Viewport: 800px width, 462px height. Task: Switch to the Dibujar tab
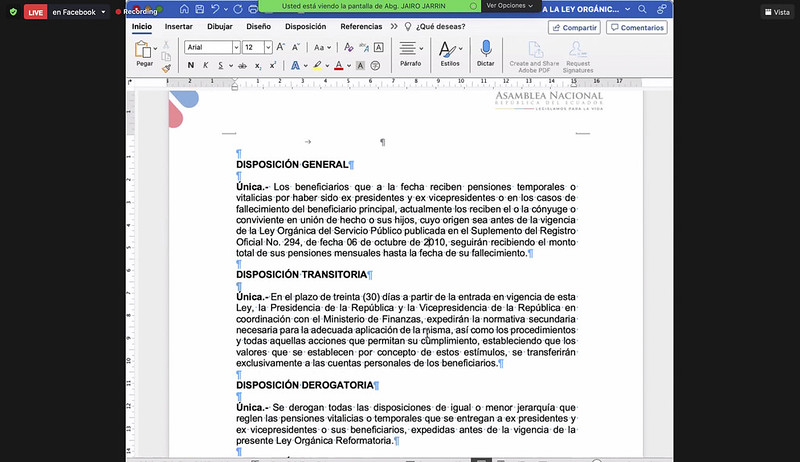click(219, 27)
